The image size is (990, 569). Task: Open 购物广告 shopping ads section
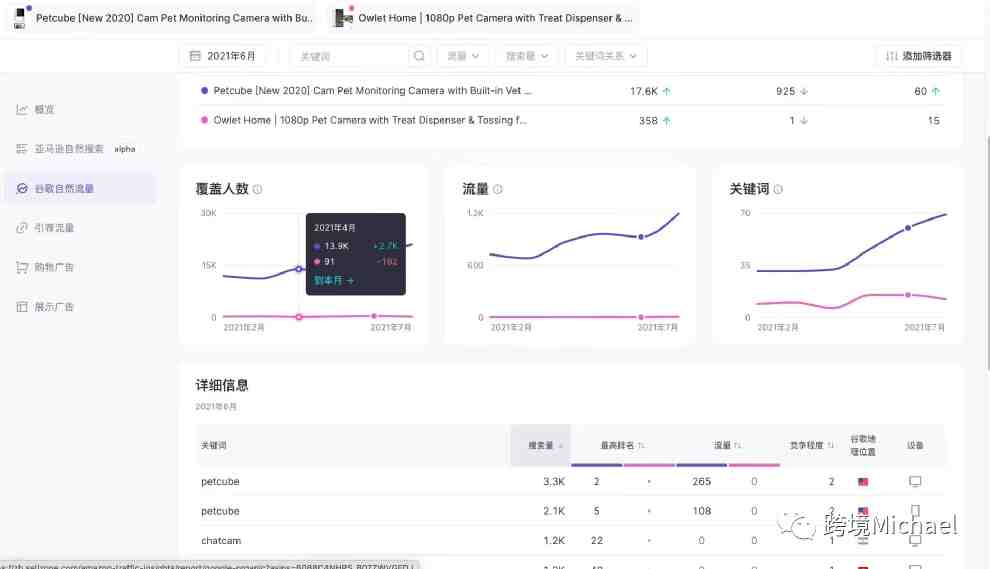pyautogui.click(x=54, y=267)
